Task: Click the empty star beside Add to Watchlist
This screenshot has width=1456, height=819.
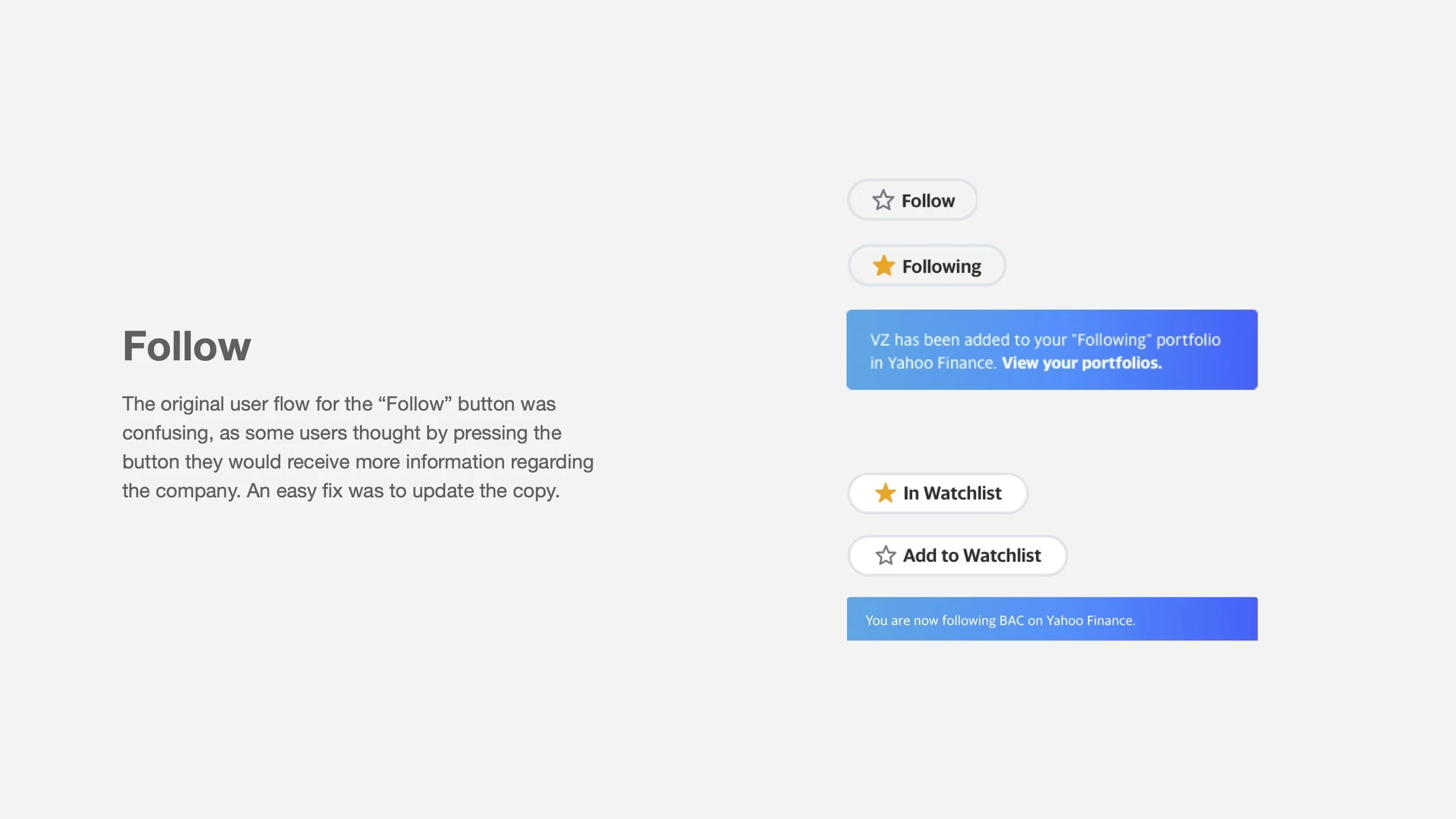Action: click(x=885, y=555)
